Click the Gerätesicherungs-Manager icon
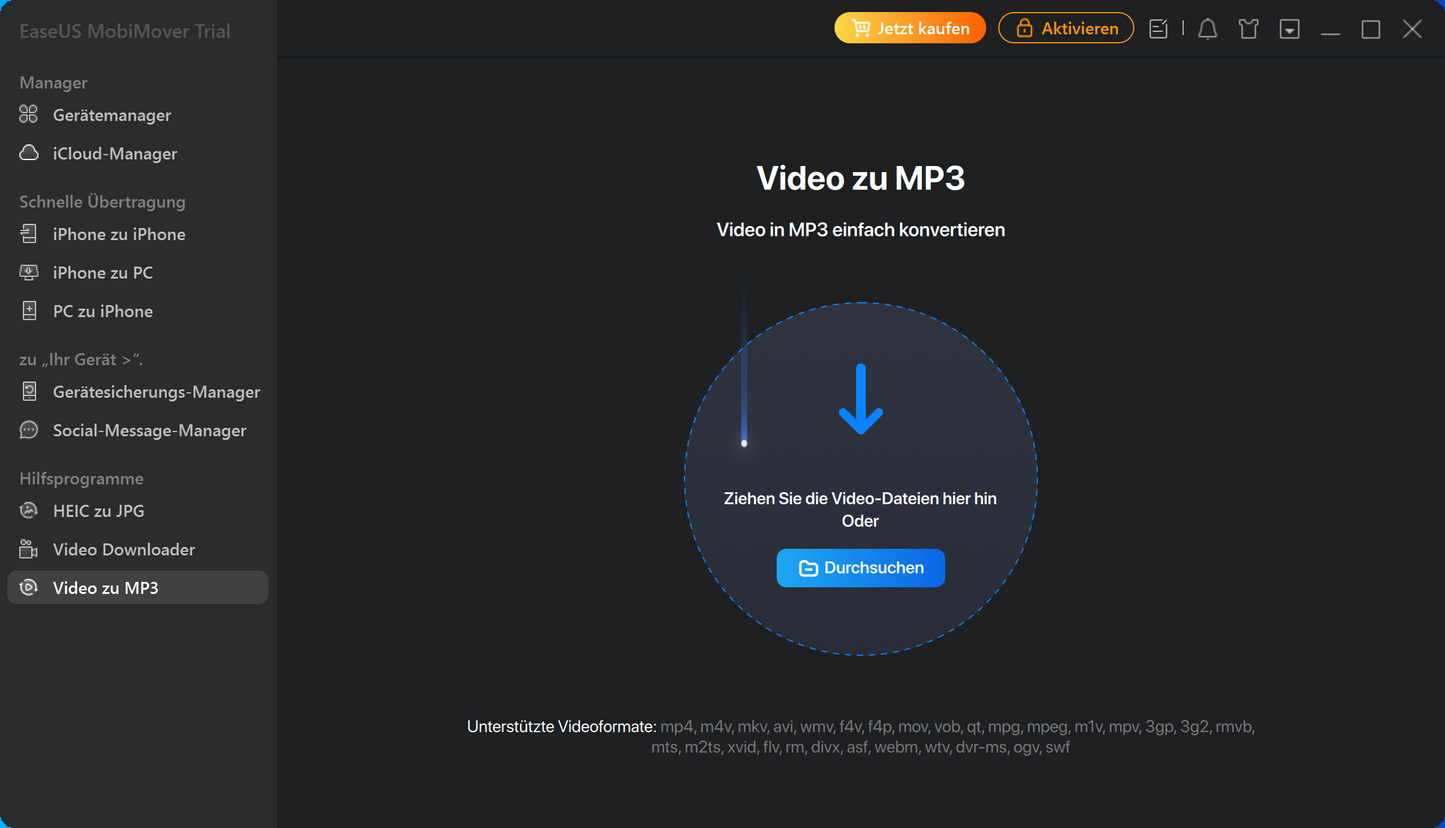Image resolution: width=1445 pixels, height=828 pixels. [29, 392]
